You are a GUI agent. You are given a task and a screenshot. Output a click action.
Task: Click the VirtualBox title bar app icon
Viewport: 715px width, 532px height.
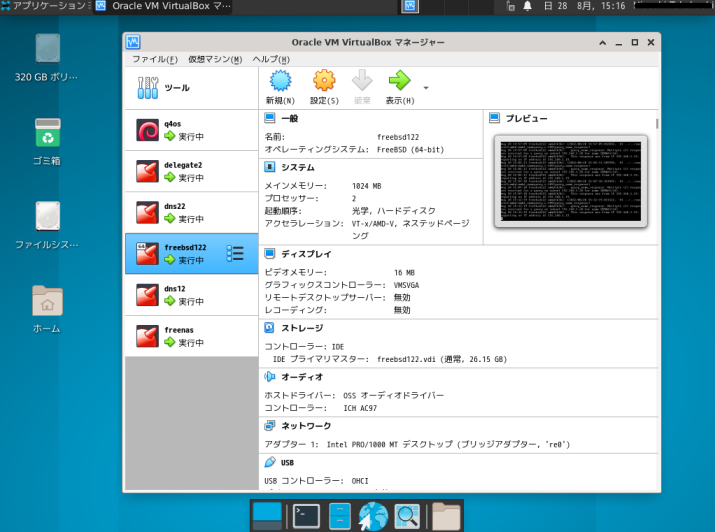point(133,42)
